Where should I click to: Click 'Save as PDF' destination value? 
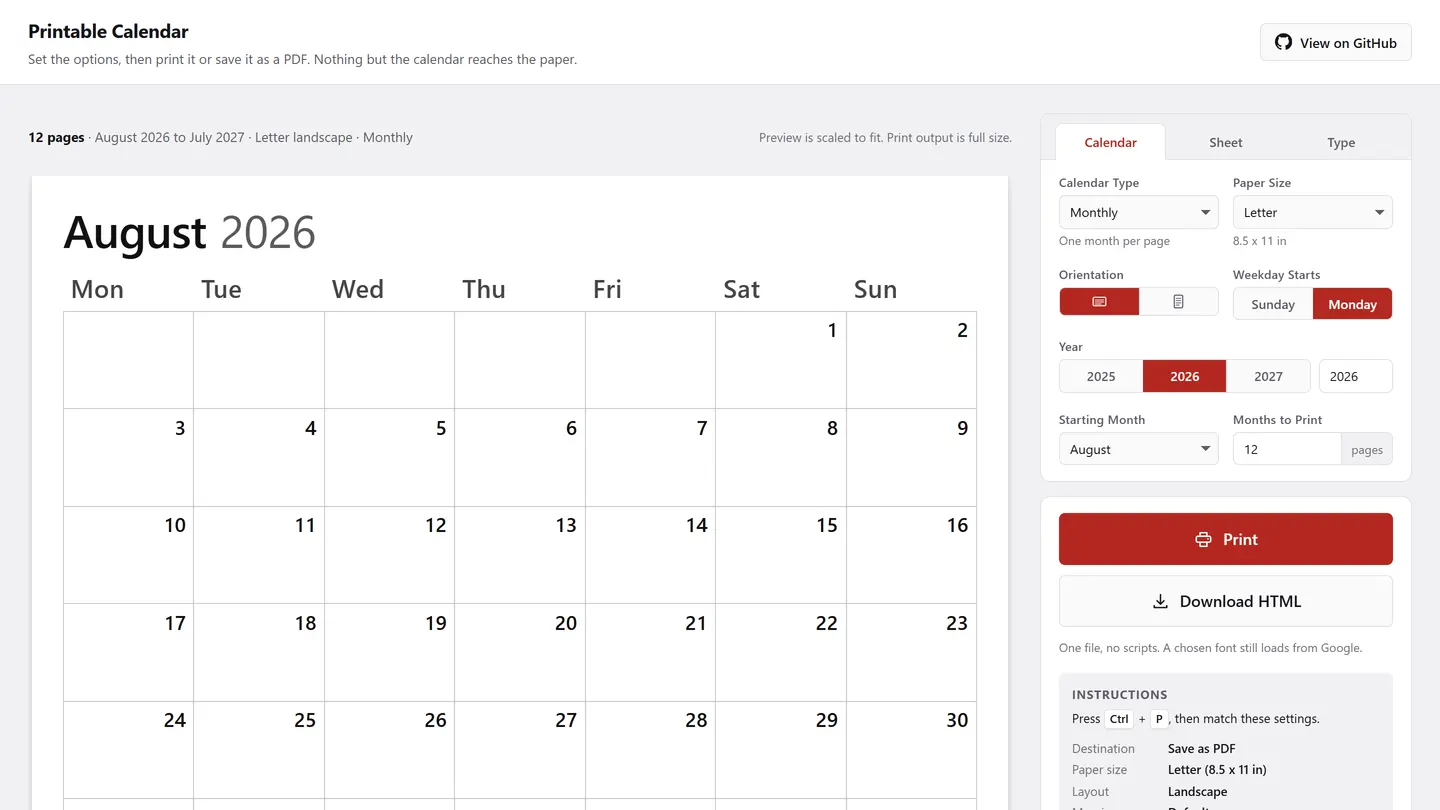click(x=1201, y=748)
